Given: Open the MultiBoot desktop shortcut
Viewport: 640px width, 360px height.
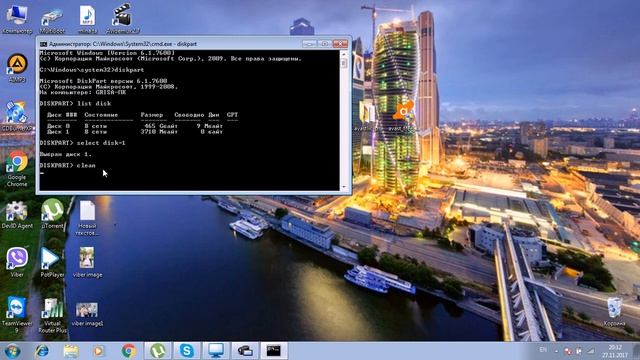Looking at the screenshot, I should 52,20.
